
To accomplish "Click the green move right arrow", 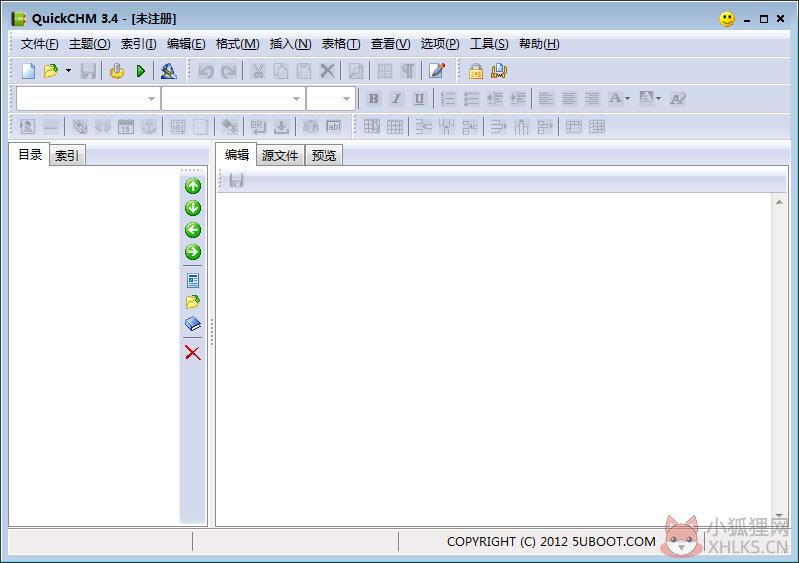I will point(193,252).
